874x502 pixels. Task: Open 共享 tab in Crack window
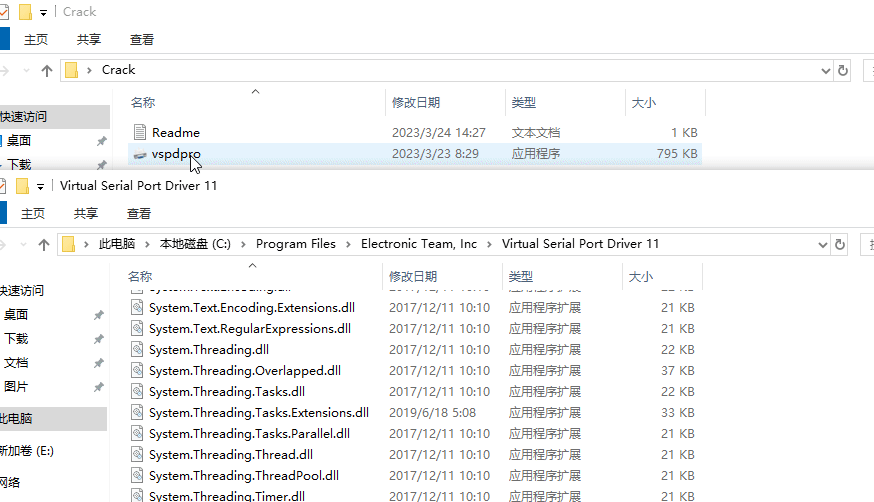(89, 40)
